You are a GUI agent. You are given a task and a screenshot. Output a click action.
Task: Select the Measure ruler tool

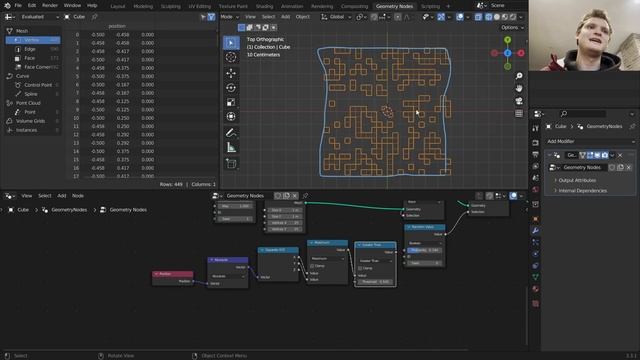pos(231,147)
